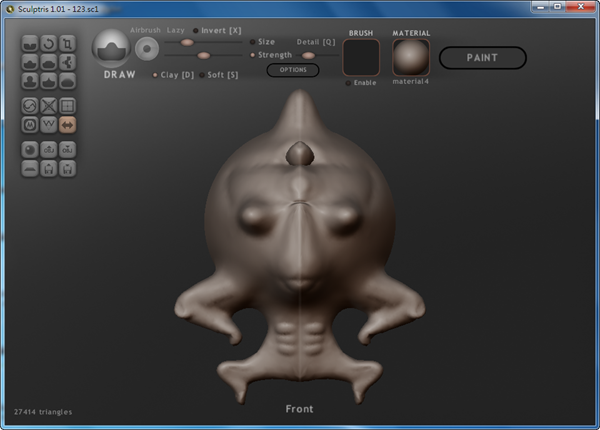
Task: Select the Pinch brush tool
Action: click(49, 81)
